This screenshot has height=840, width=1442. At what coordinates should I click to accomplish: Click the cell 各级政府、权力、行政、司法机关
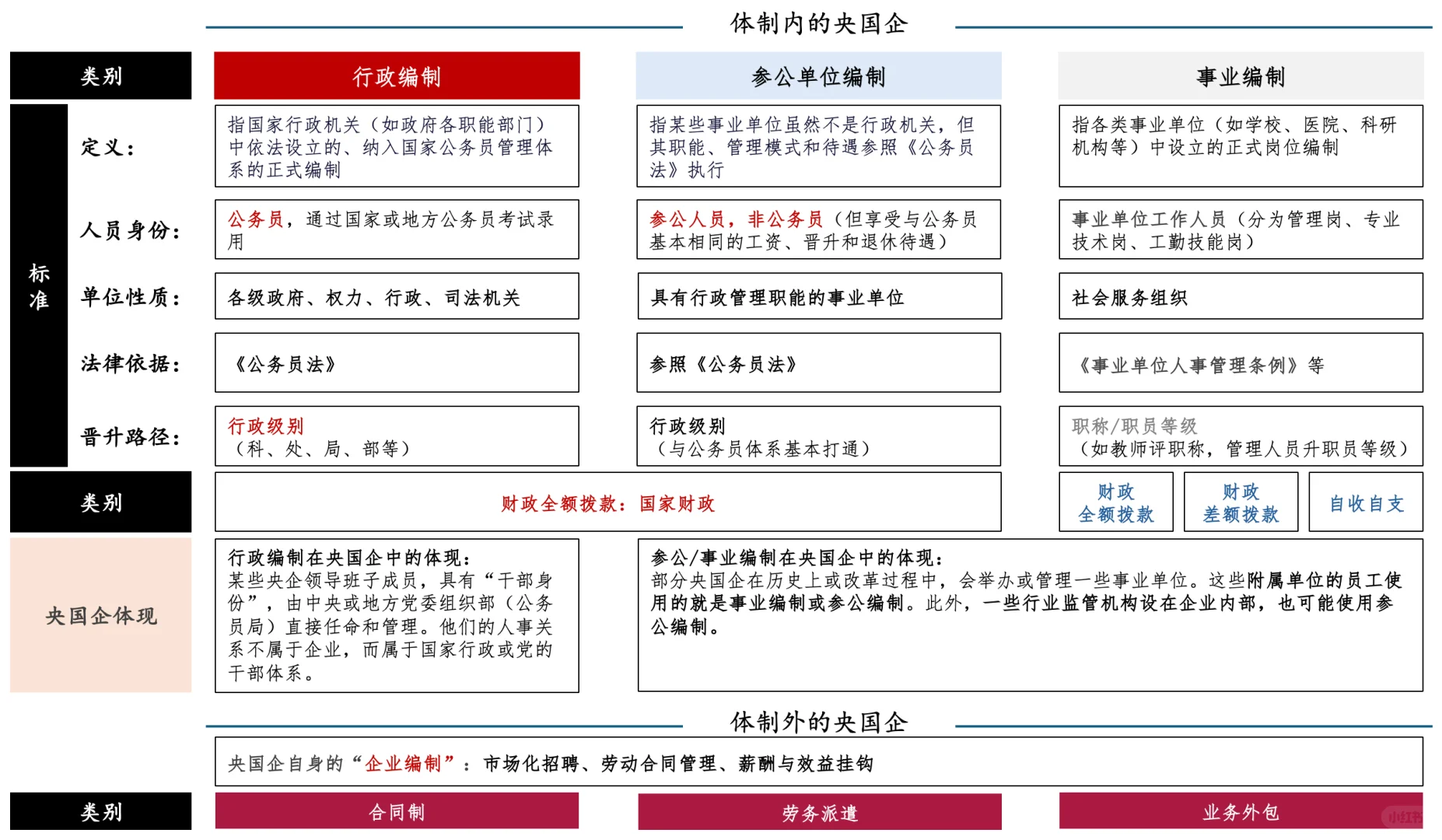397,296
